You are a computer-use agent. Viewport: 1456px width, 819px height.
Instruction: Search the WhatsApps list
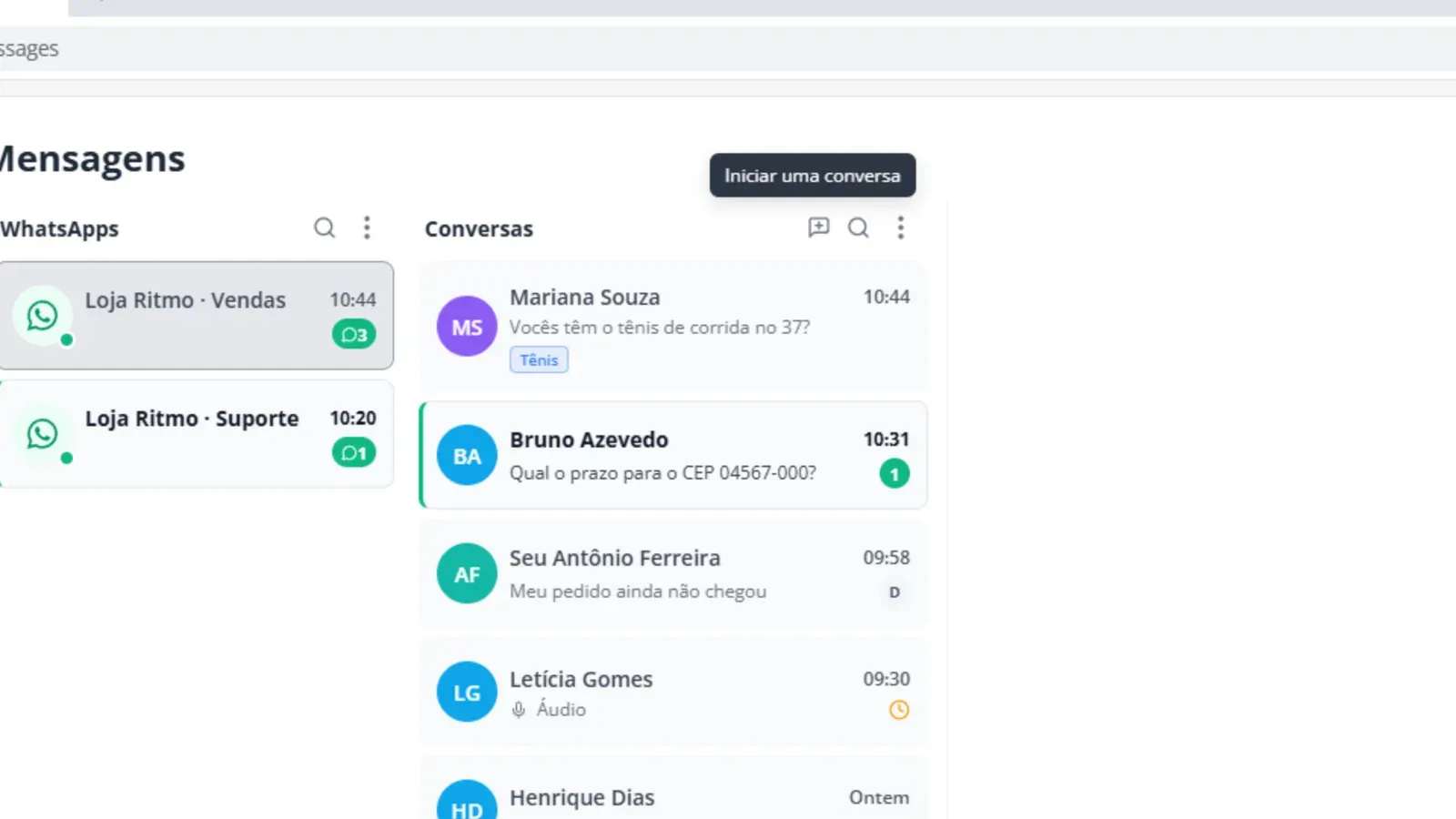pyautogui.click(x=325, y=227)
